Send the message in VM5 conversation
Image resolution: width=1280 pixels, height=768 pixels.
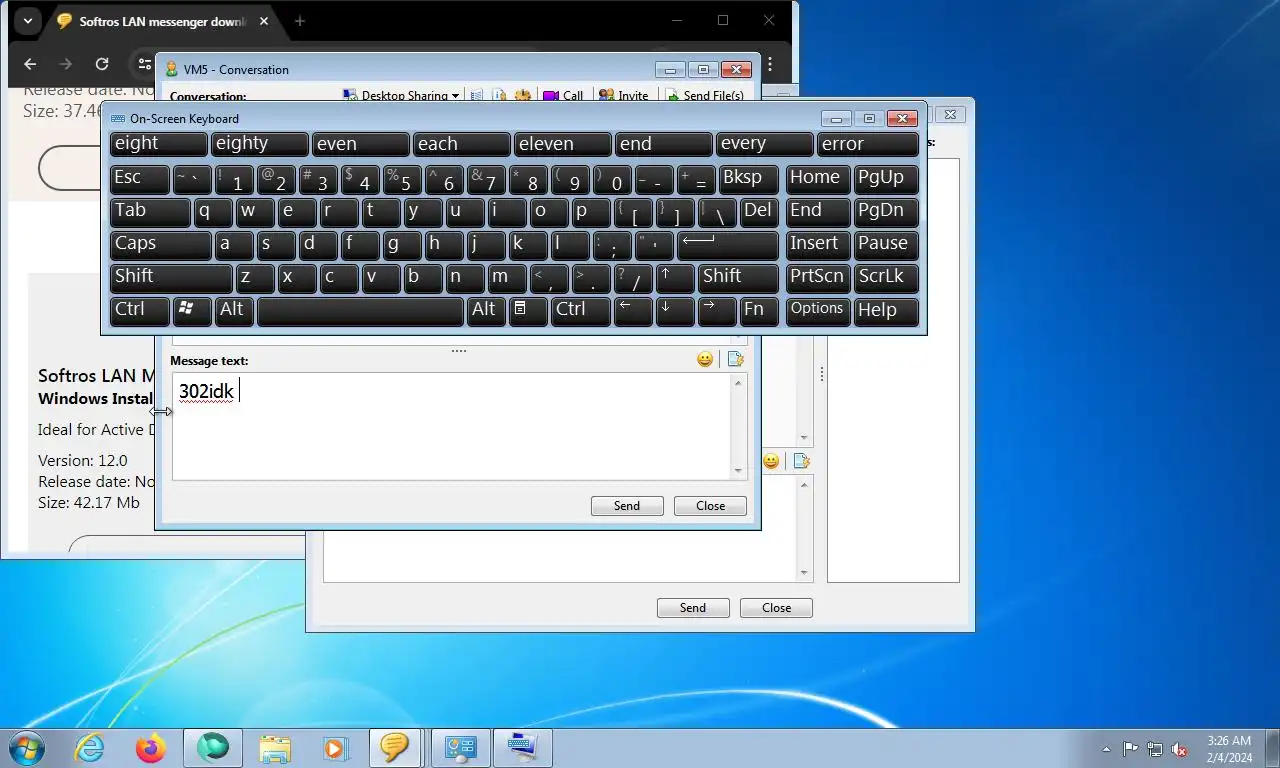click(627, 506)
